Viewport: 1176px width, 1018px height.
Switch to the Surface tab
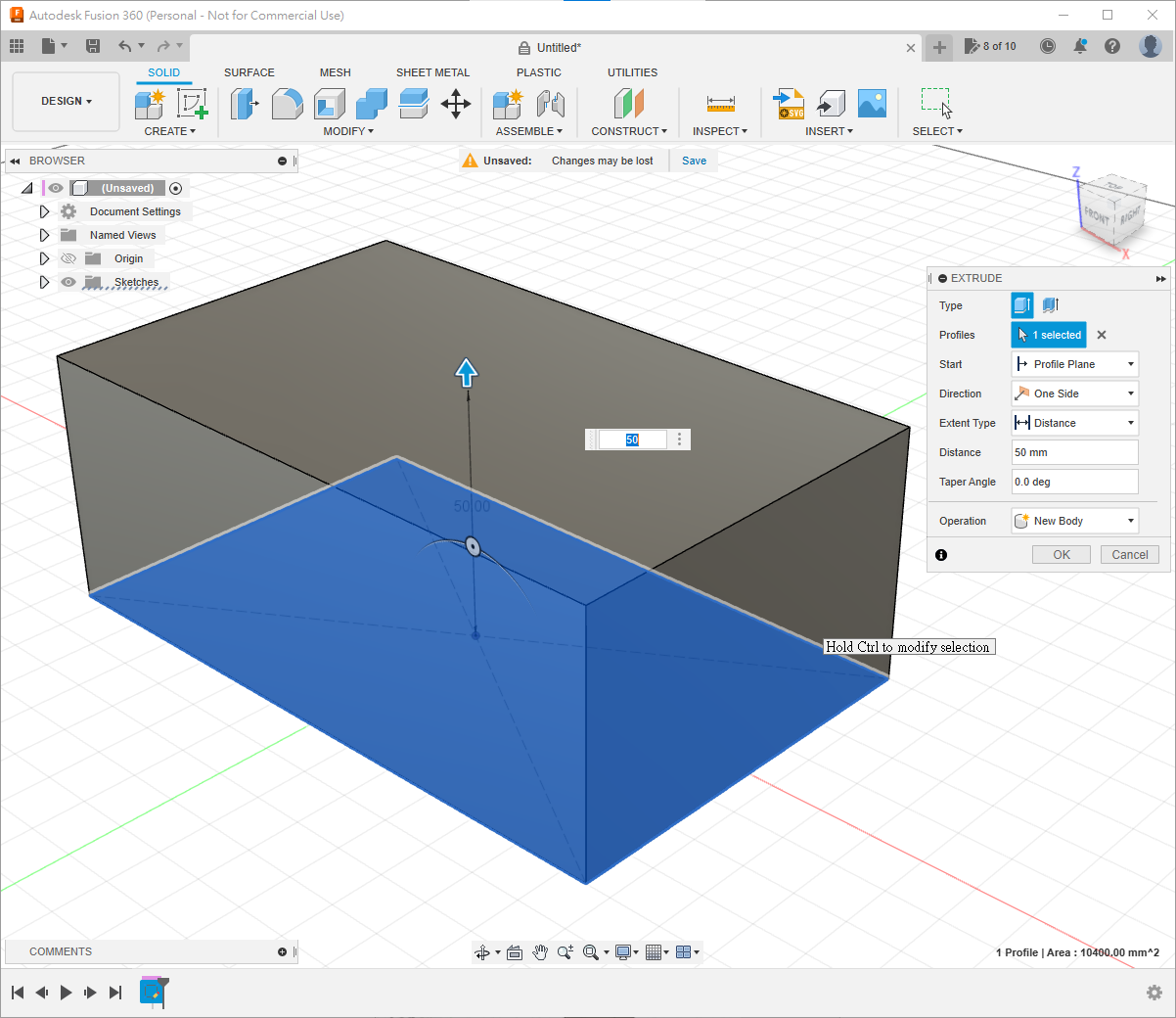(x=249, y=72)
